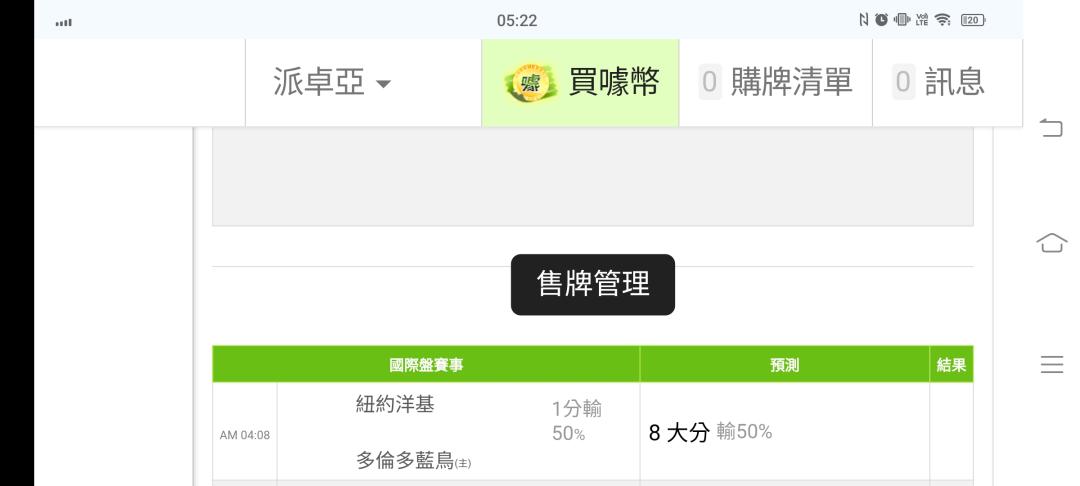Tap the Android home navigation icon
The height and width of the screenshot is (486, 1080).
(1051, 242)
